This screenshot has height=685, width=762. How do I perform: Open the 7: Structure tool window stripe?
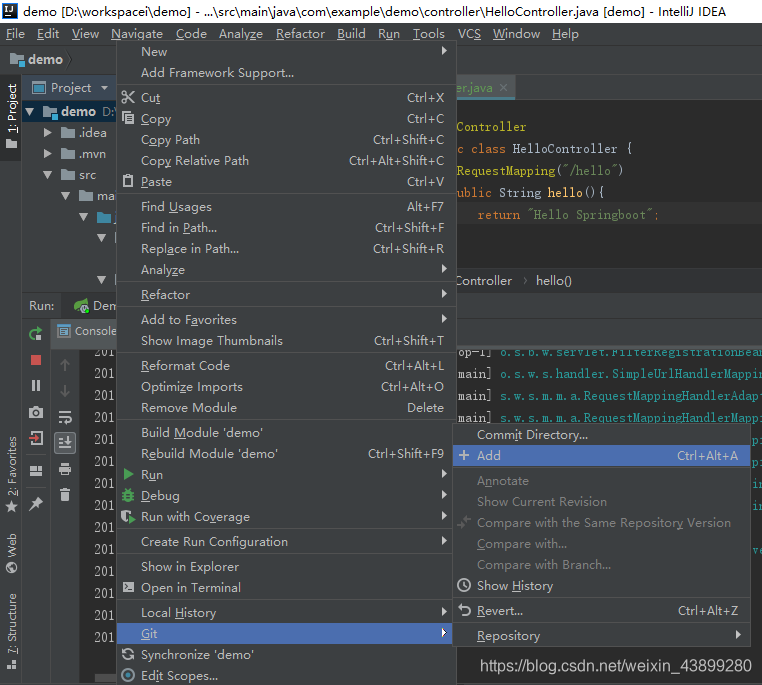point(11,631)
